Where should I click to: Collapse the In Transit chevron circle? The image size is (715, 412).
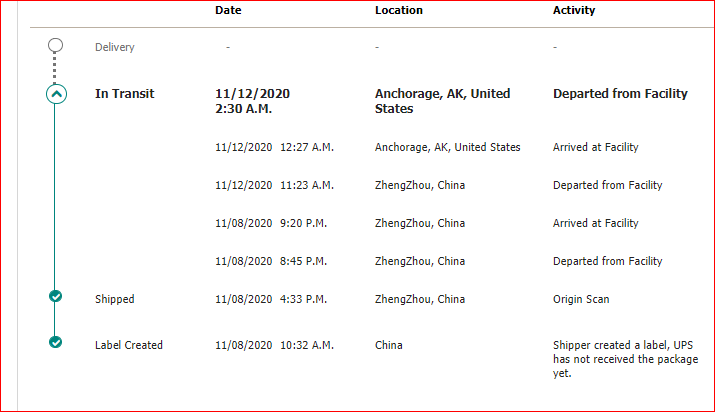pos(56,95)
